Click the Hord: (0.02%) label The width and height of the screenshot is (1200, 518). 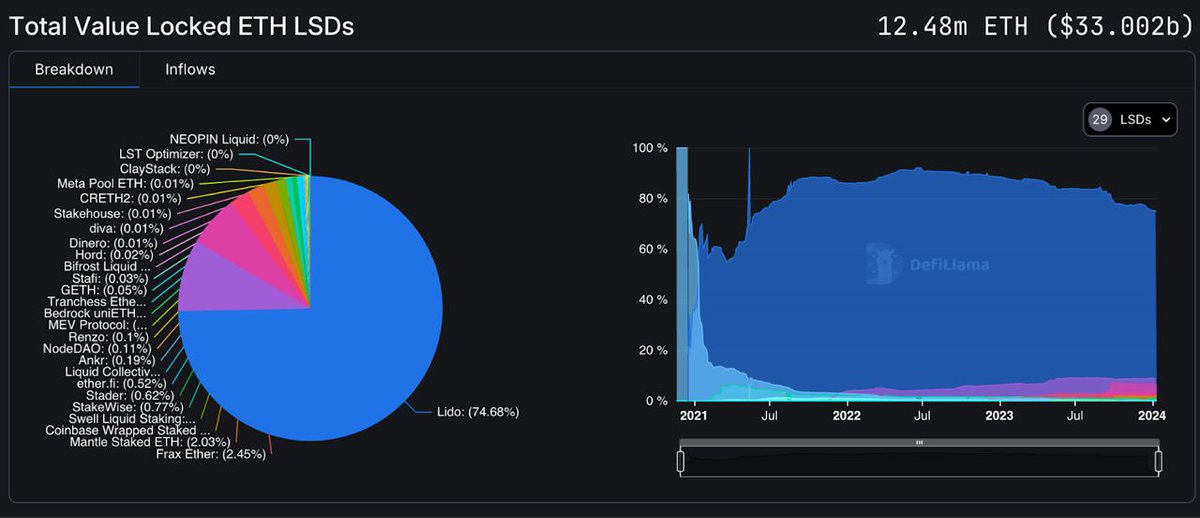[x=115, y=255]
